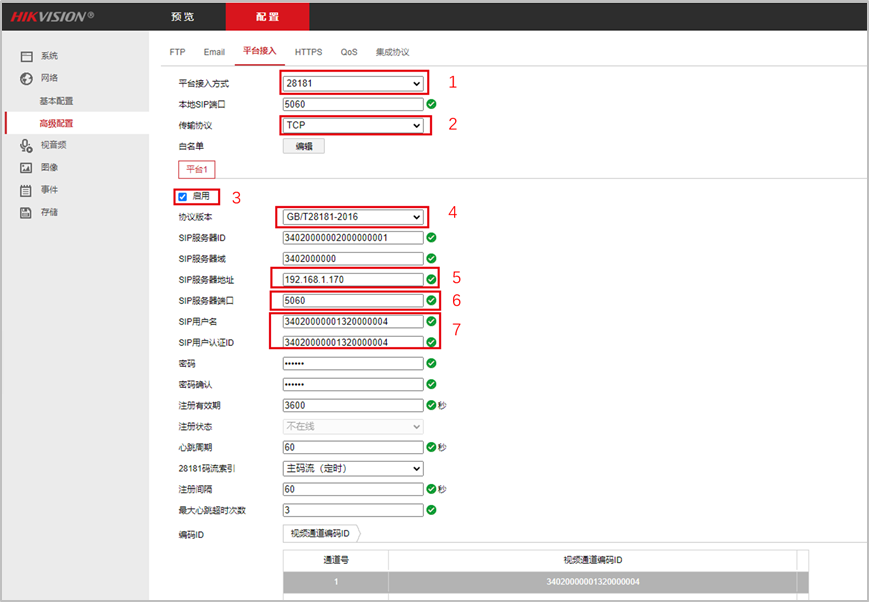Image resolution: width=869 pixels, height=602 pixels.
Task: Open the QoS tab
Action: click(x=349, y=52)
